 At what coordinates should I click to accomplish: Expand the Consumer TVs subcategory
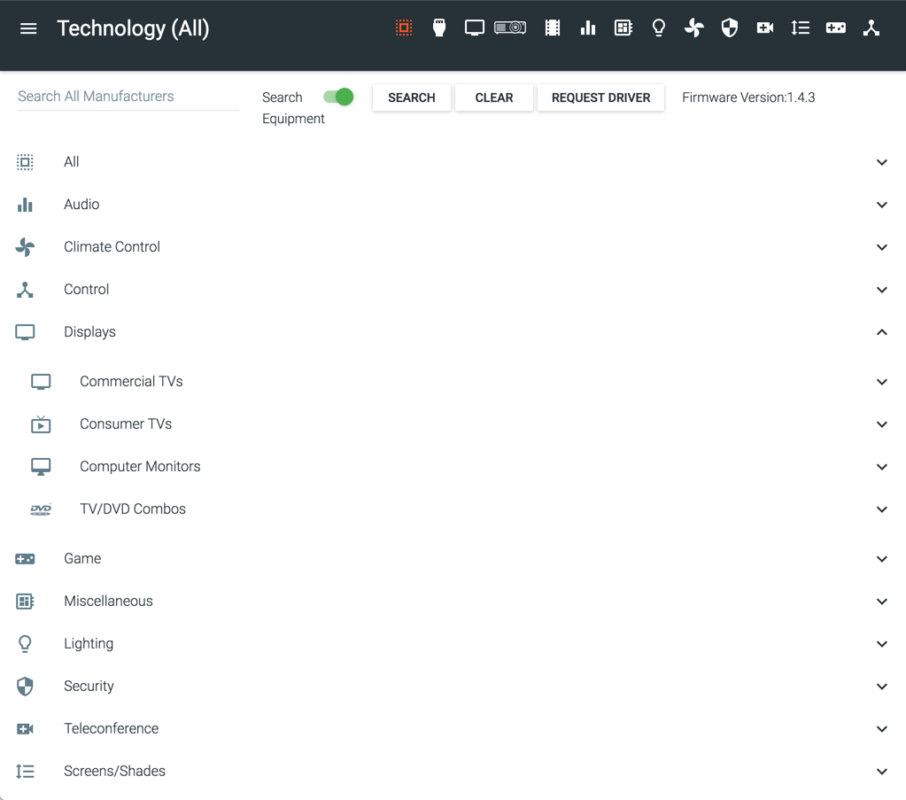point(882,424)
